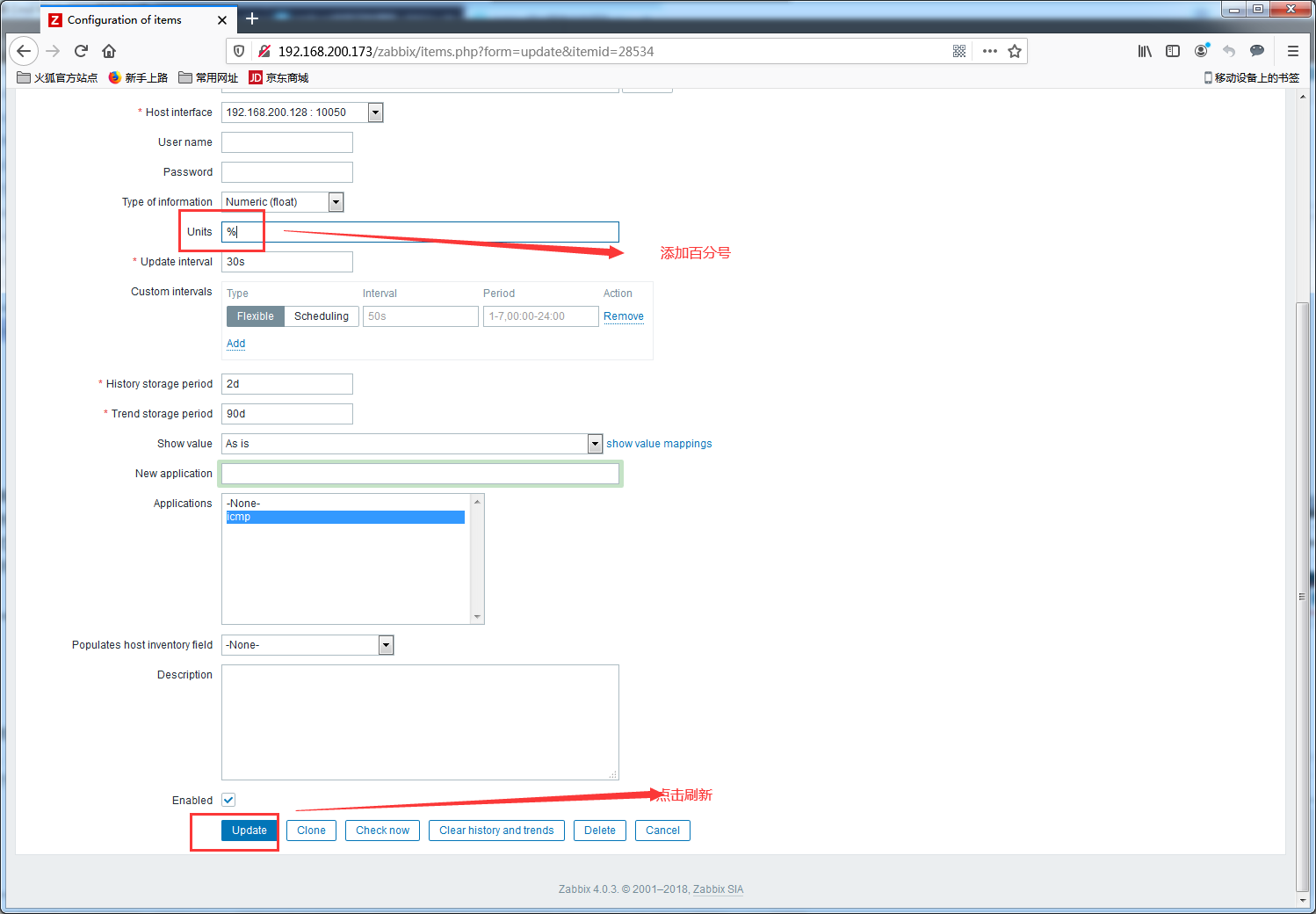Viewport: 1316px width, 914px height.
Task: Open a new tab with plus icon
Action: (x=252, y=18)
